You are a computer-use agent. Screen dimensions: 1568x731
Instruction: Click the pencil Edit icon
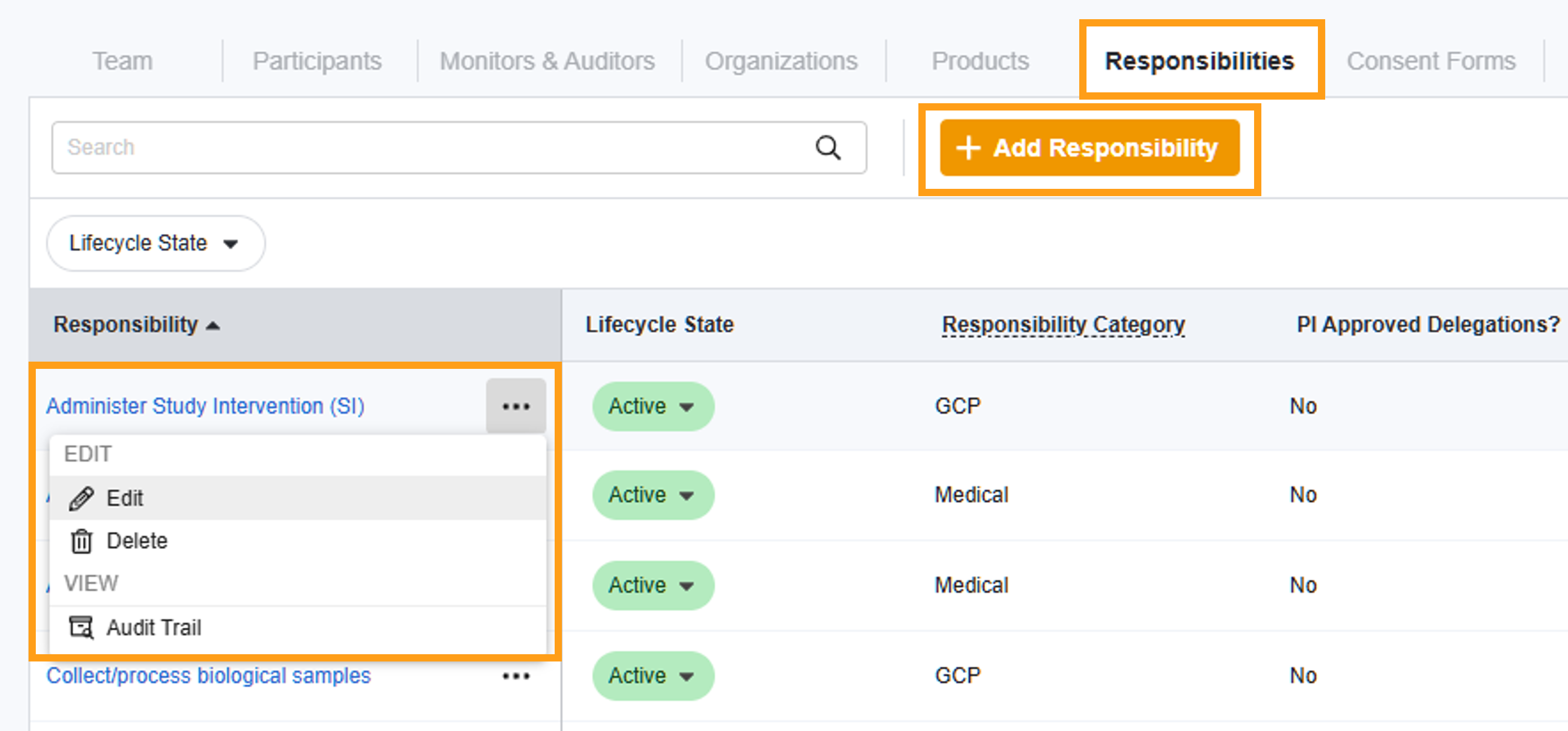tap(81, 498)
